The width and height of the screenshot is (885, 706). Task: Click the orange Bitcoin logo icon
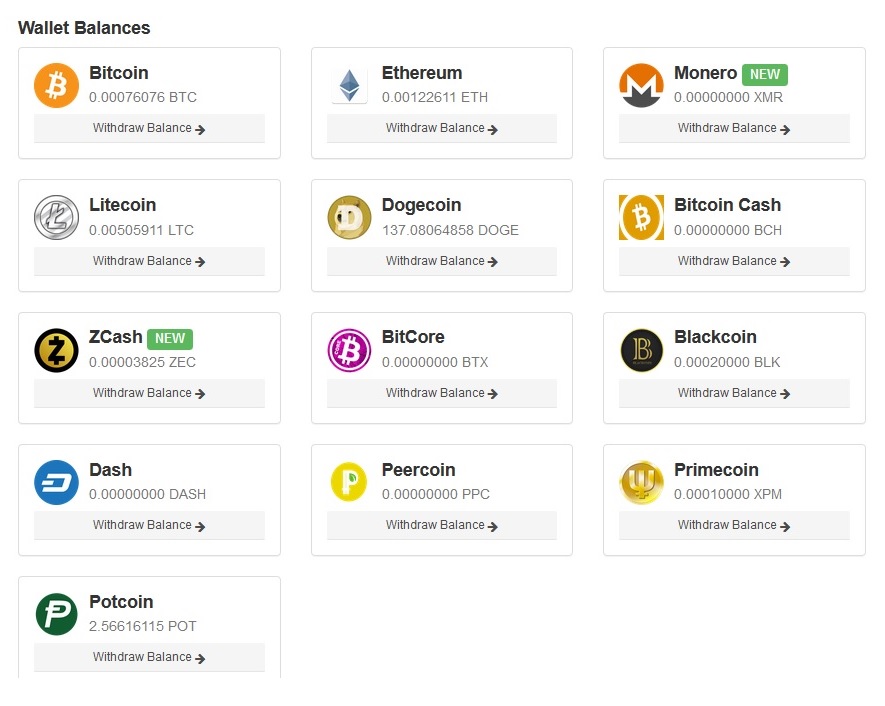click(x=56, y=85)
